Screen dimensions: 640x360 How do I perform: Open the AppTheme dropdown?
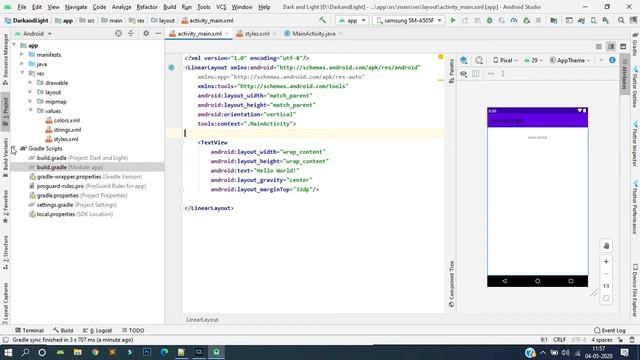click(x=570, y=60)
